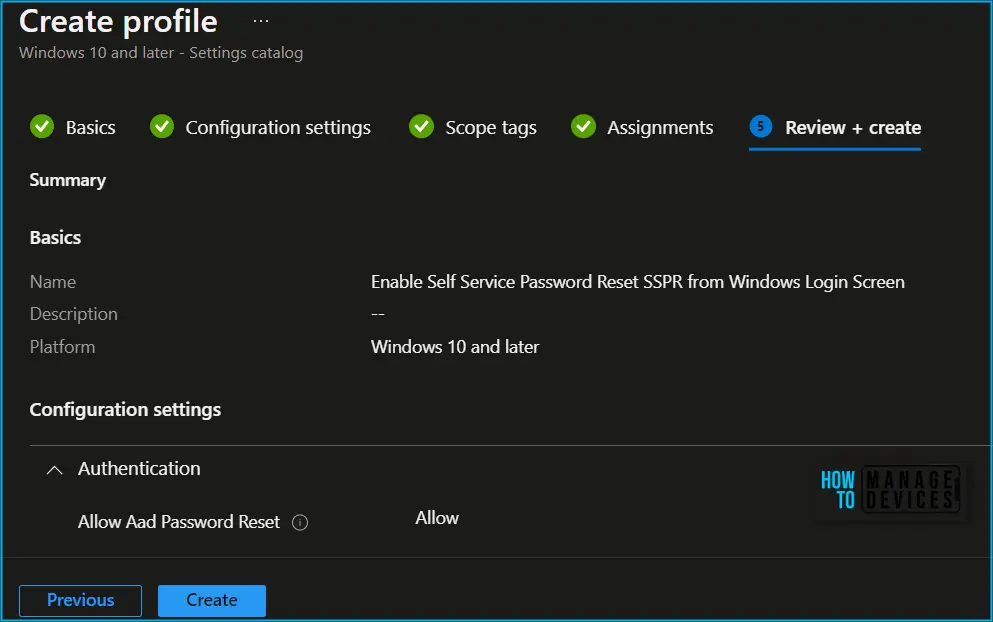The width and height of the screenshot is (993, 622).
Task: Click the Previous button
Action: (x=80, y=600)
